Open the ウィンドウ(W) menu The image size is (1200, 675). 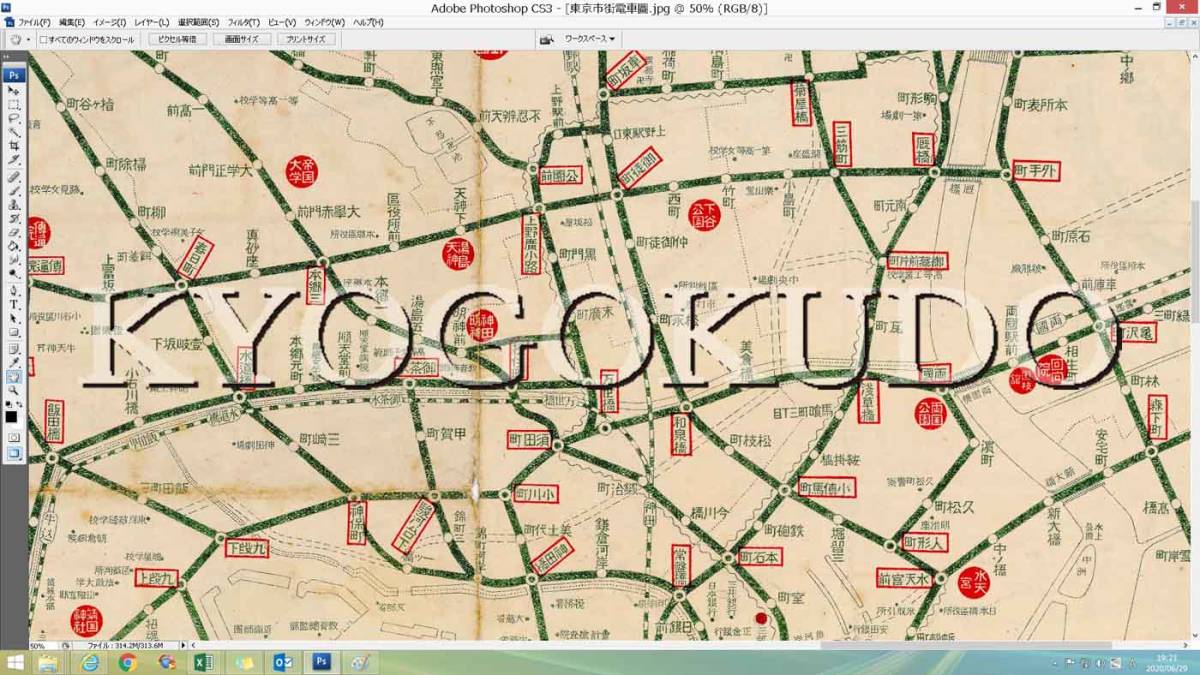click(324, 22)
